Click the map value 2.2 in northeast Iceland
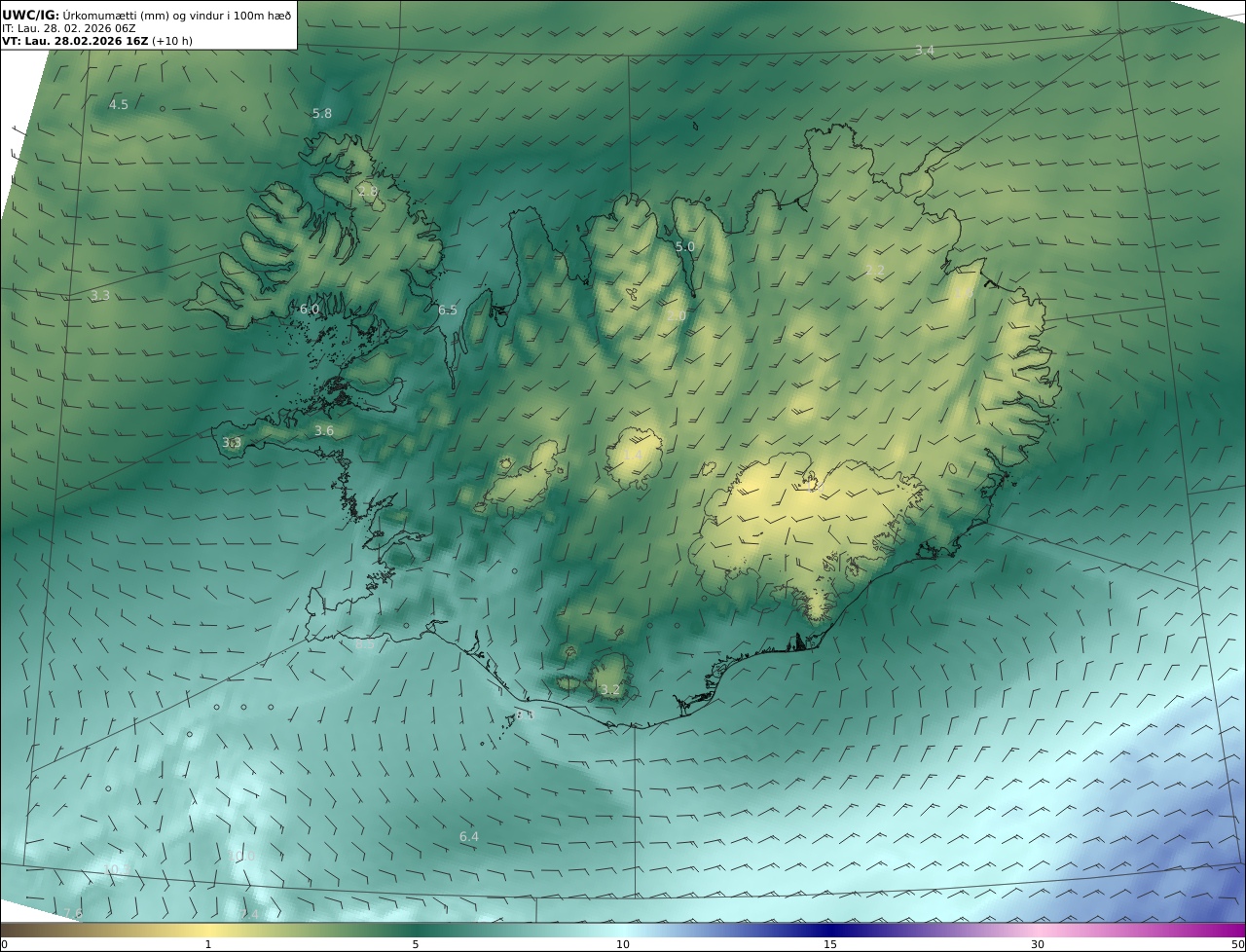 tap(875, 271)
